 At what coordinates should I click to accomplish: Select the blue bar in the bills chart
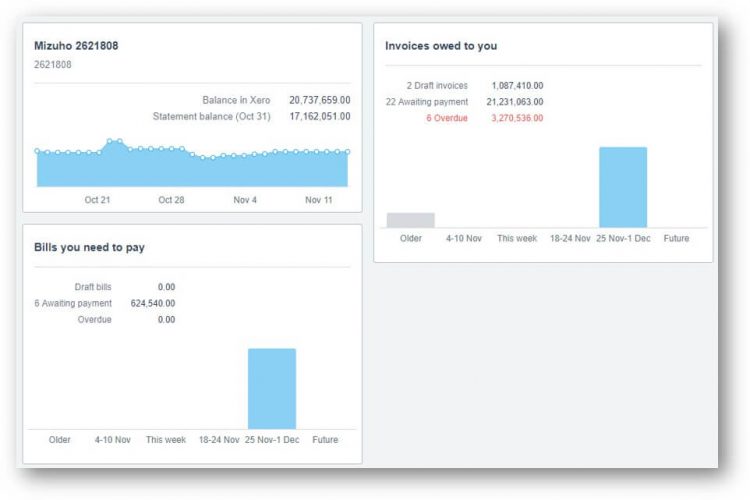point(271,389)
